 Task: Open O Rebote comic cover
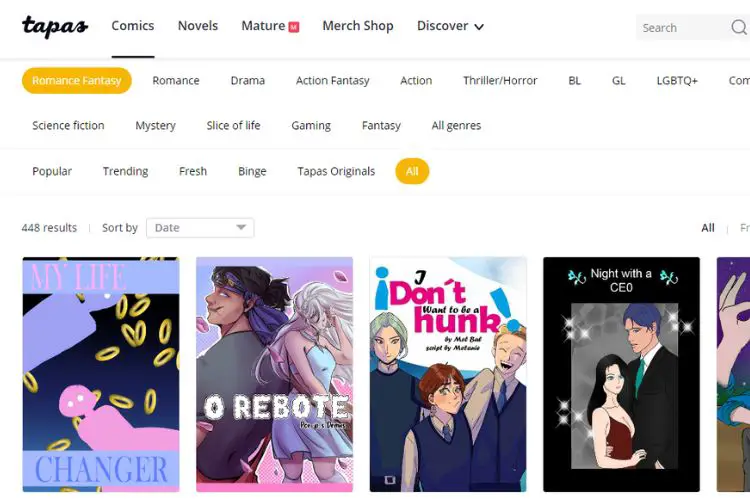(x=275, y=374)
